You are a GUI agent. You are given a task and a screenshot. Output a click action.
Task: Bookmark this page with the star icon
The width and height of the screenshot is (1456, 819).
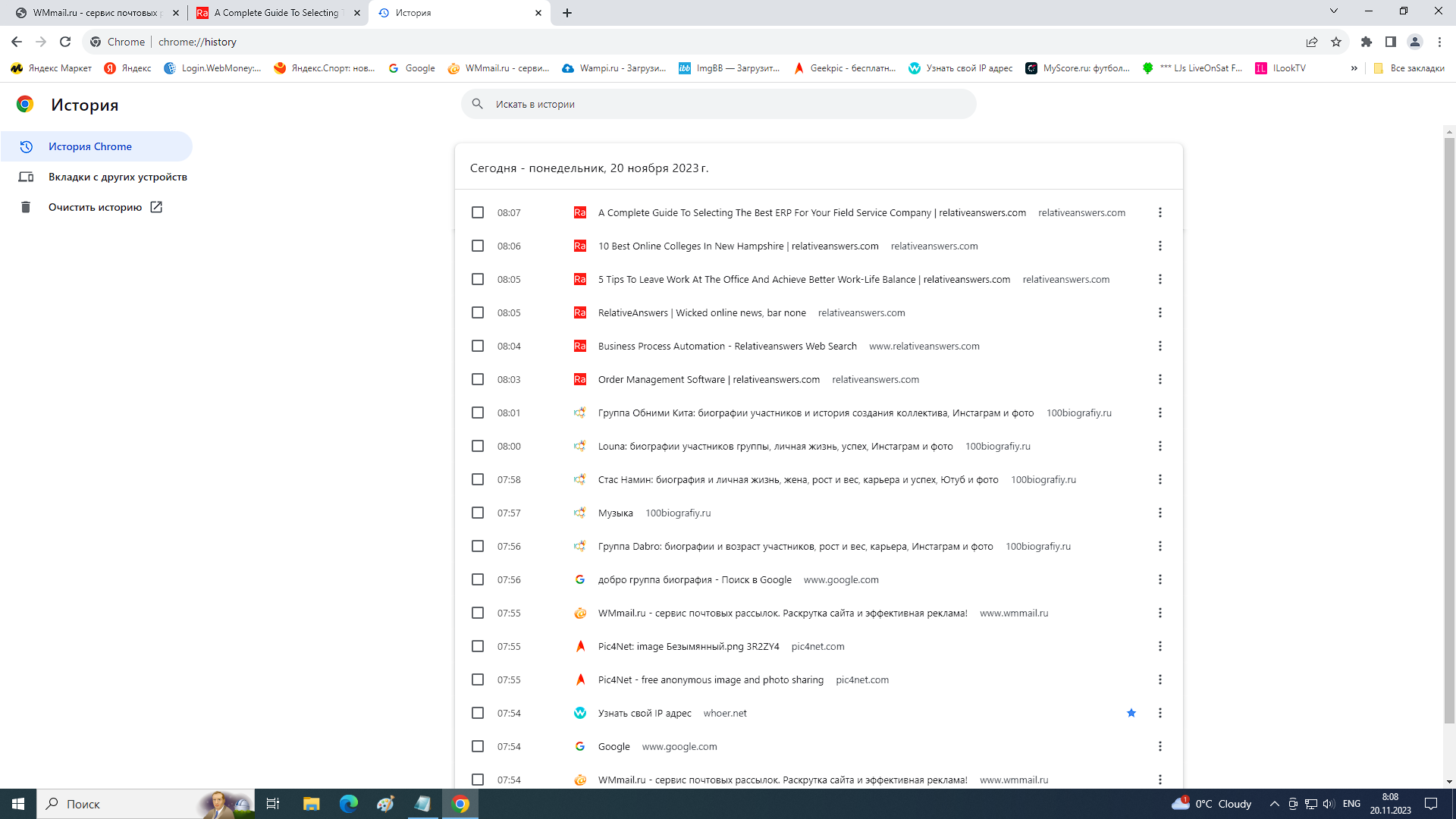(x=1336, y=42)
